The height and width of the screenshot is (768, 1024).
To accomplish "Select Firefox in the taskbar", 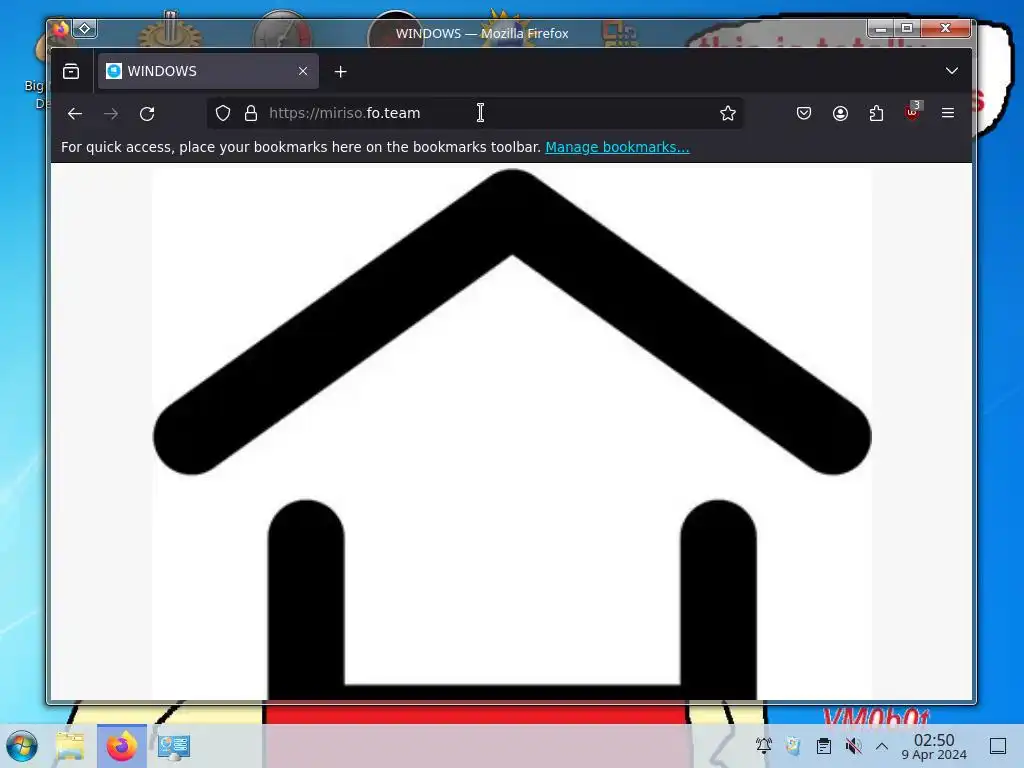I will tap(121, 746).
